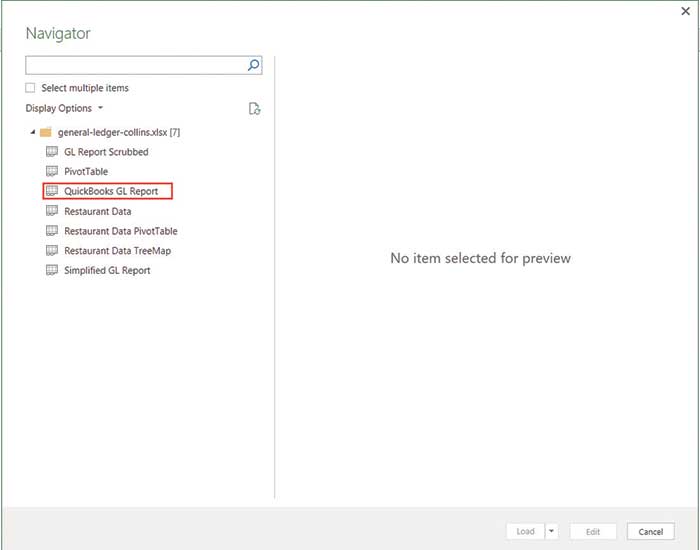700x550 pixels.
Task: Click the refresh file icon
Action: tap(254, 108)
